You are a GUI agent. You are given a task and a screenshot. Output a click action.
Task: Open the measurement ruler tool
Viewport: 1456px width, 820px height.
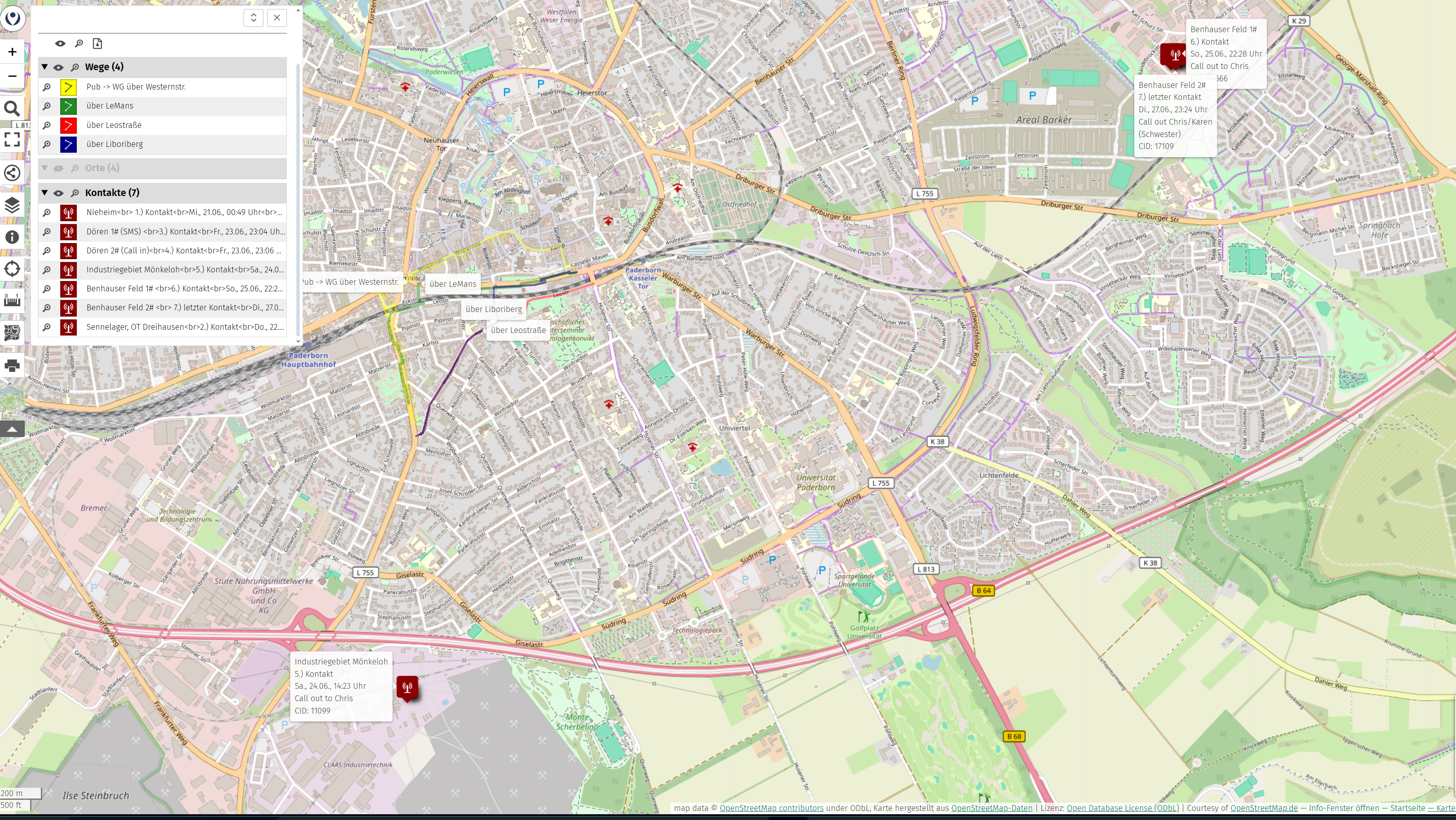click(12, 300)
